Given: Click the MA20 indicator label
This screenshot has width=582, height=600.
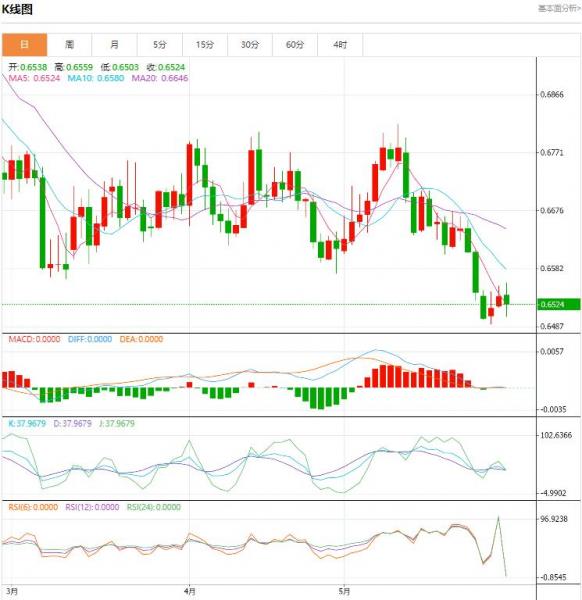Looking at the screenshot, I should 160,78.
